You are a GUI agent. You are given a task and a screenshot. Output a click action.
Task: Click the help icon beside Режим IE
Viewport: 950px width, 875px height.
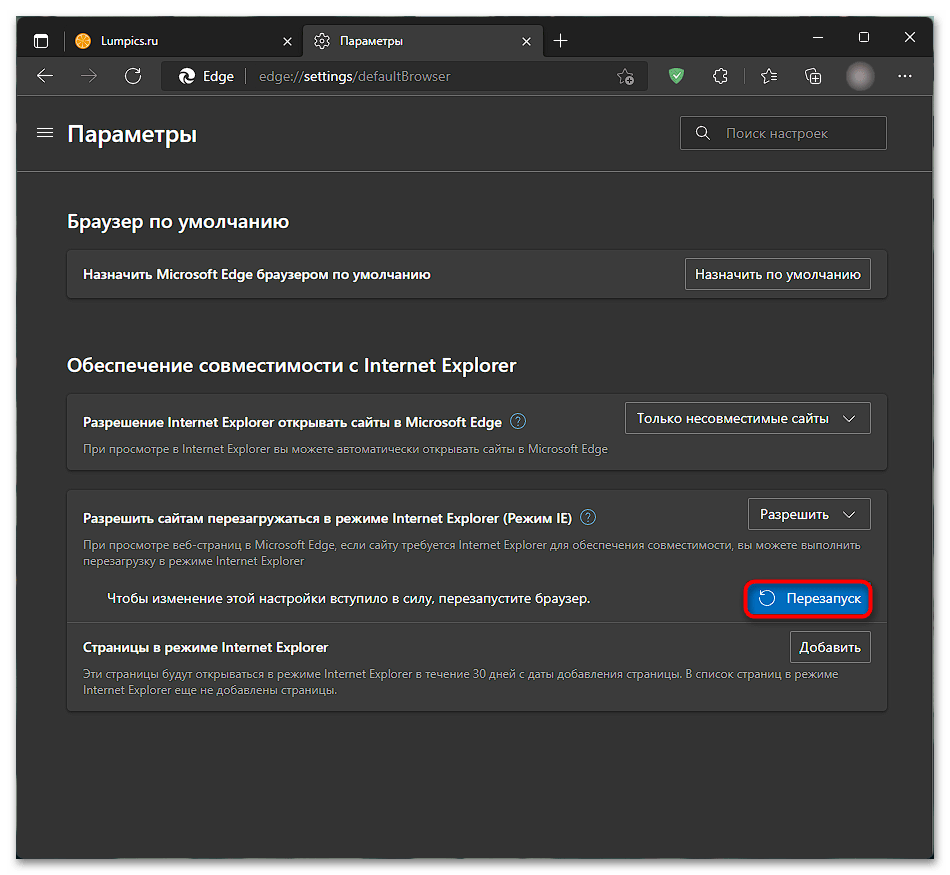click(x=588, y=517)
